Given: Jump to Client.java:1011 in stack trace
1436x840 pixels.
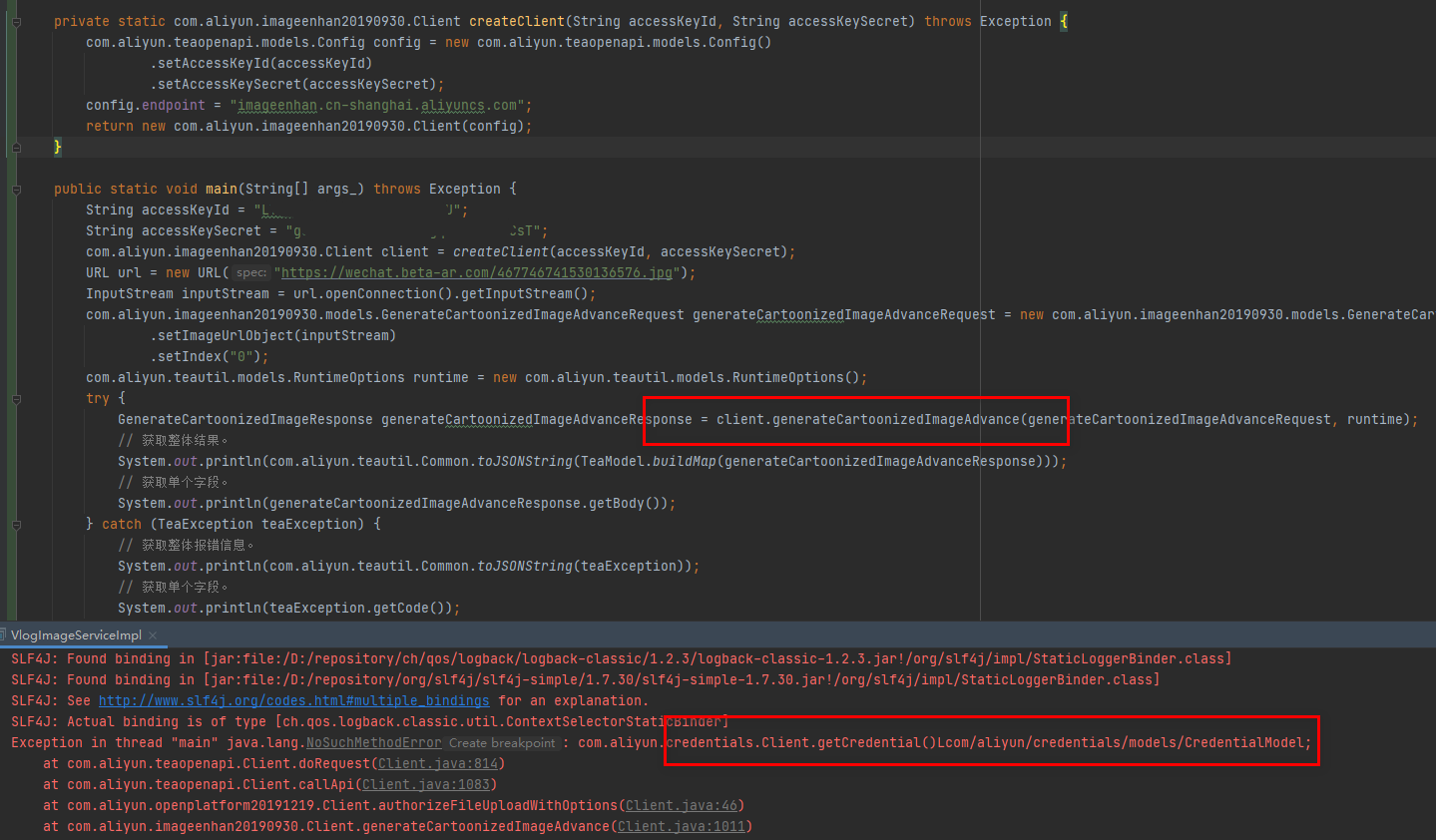Looking at the screenshot, I should point(681,827).
